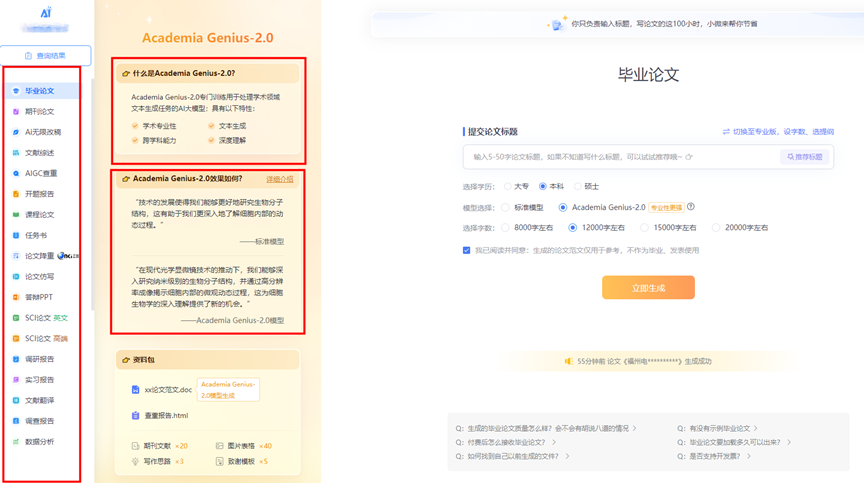The width and height of the screenshot is (864, 483).
Task: Click the 论文降重 sidebar icon
Action: [x=16, y=256]
